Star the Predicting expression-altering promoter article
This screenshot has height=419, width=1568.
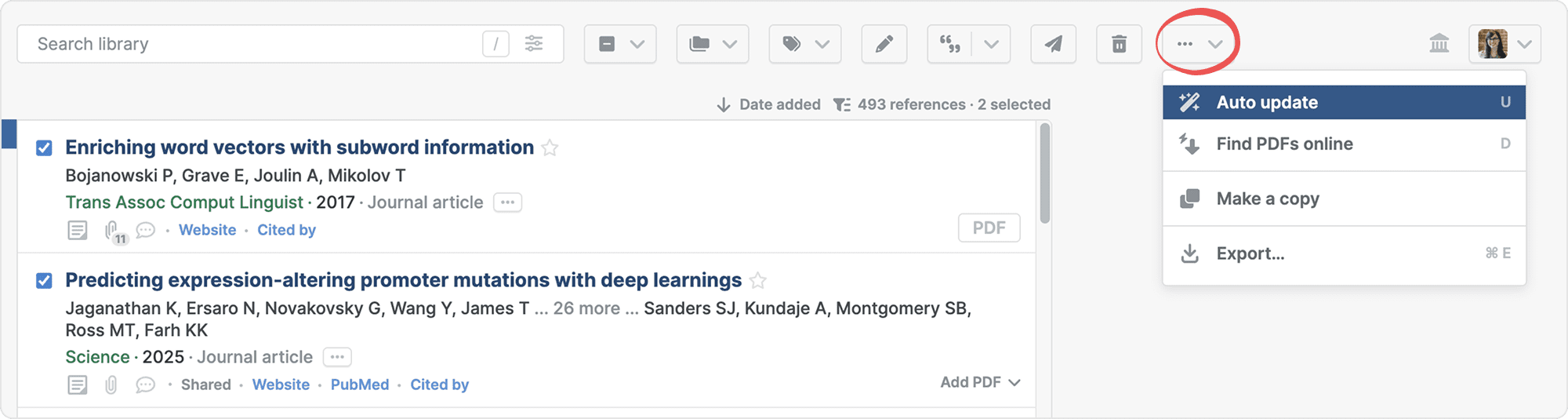pos(758,280)
